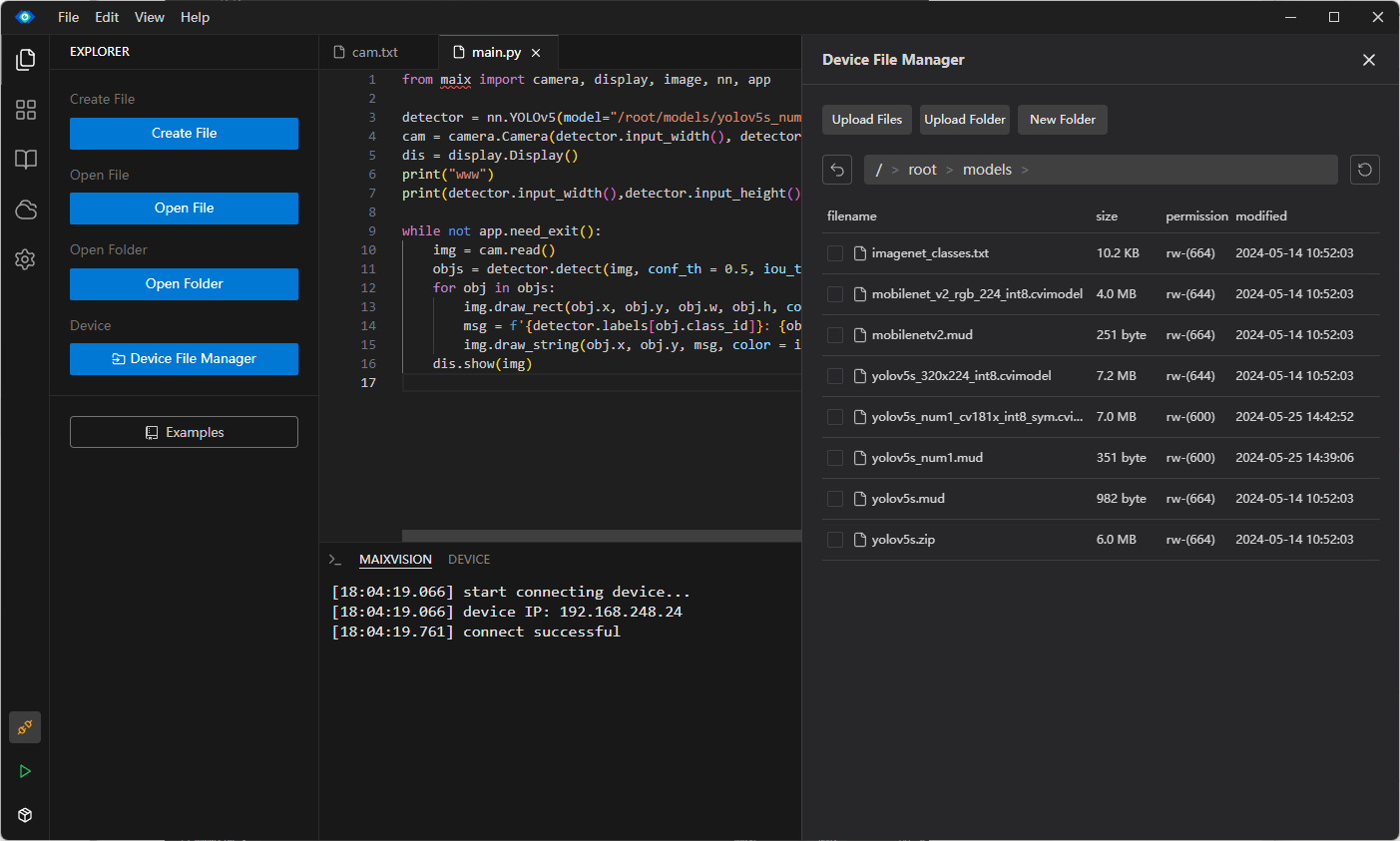Image resolution: width=1400 pixels, height=841 pixels.
Task: Click the slash root breadcrumb
Action: point(878,170)
